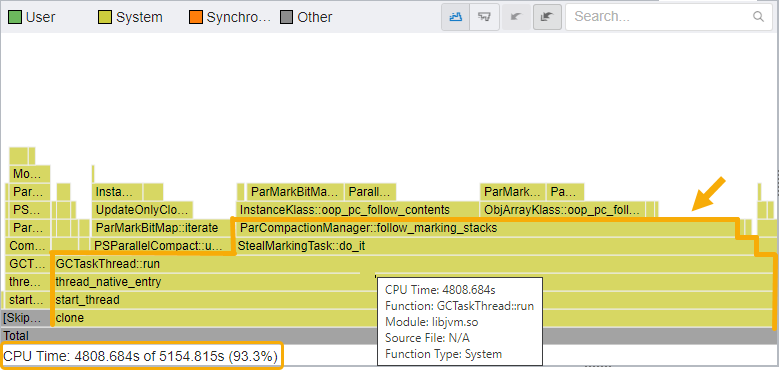Toggle the green User legend swatch
The width and height of the screenshot is (779, 370).
[15, 17]
